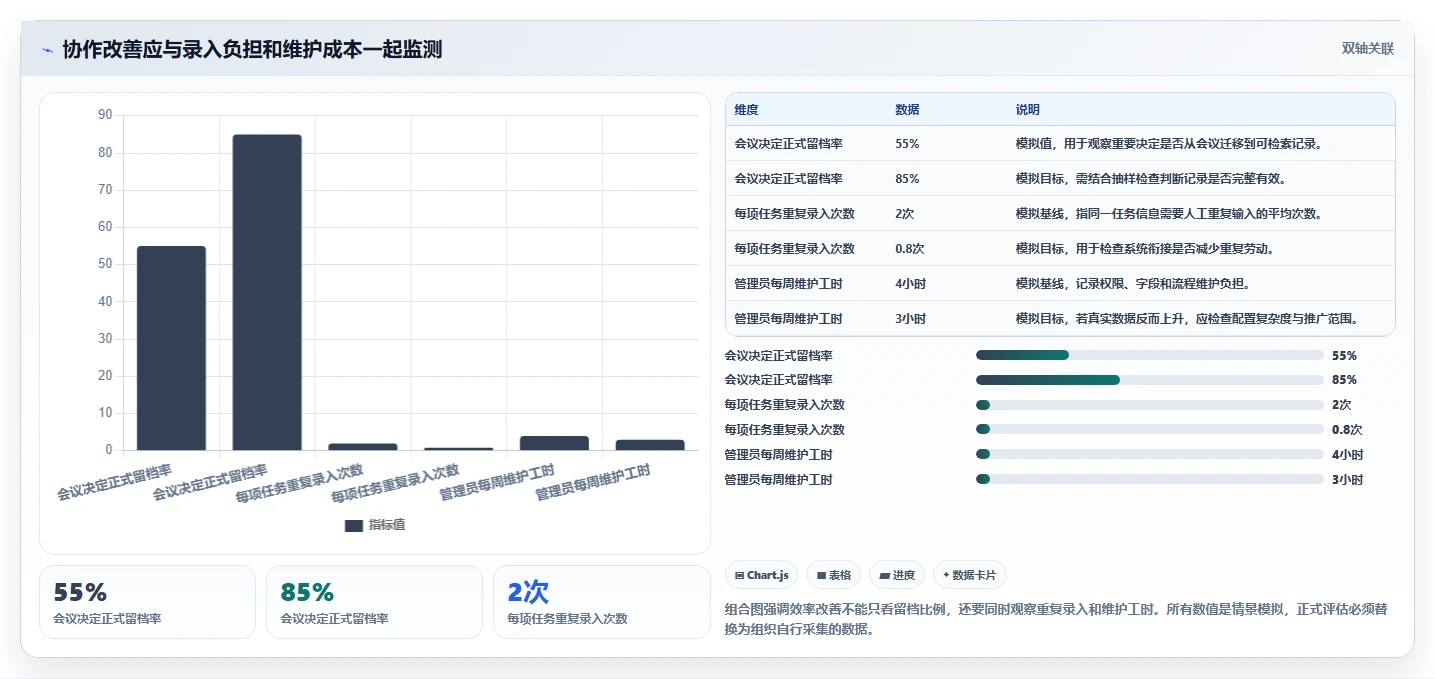Open the blue 2次 data card

601,602
